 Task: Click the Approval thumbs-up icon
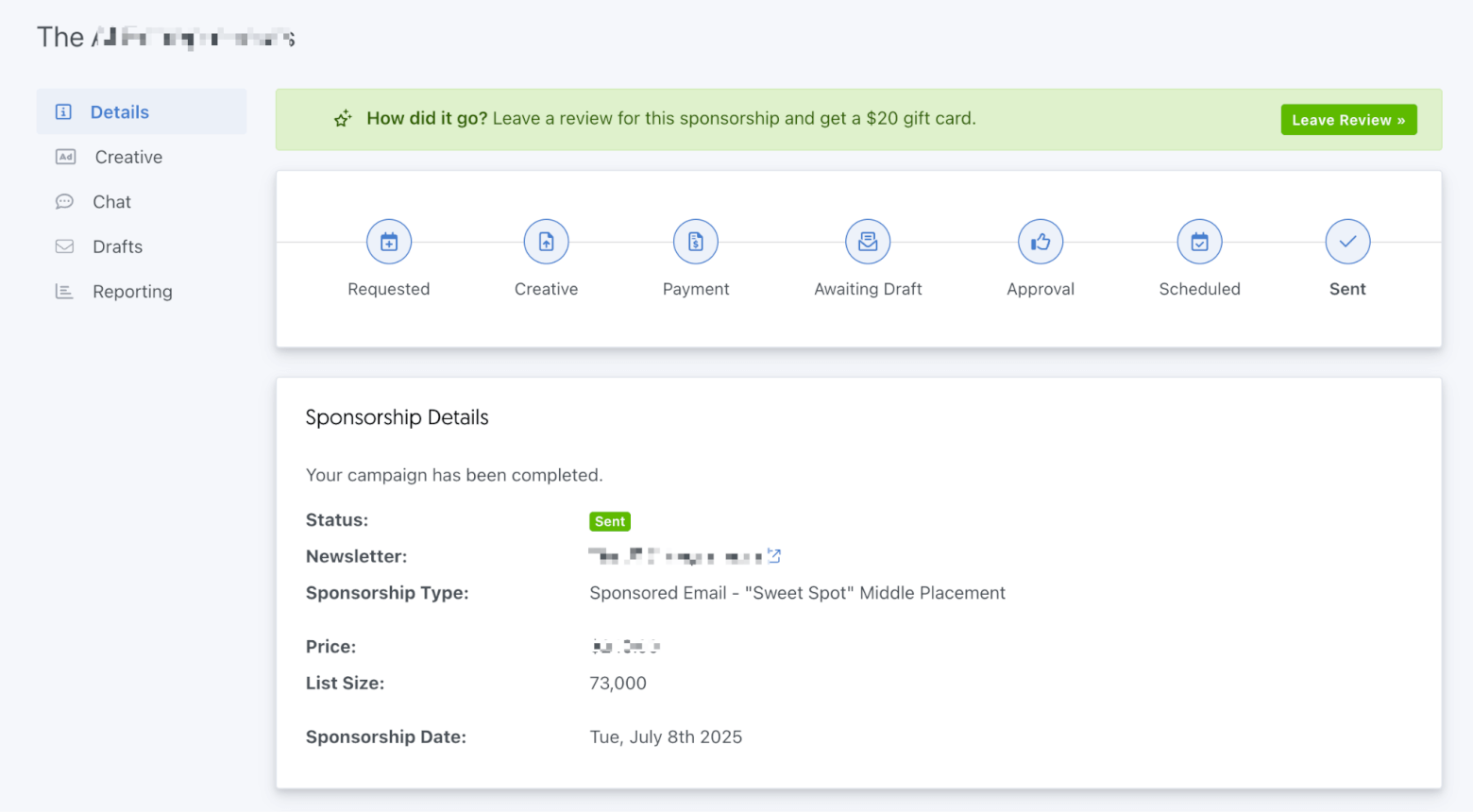pos(1041,243)
